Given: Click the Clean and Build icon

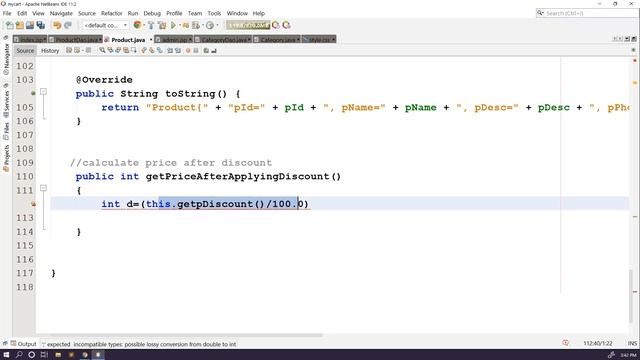Looking at the screenshot, I should [162, 25].
